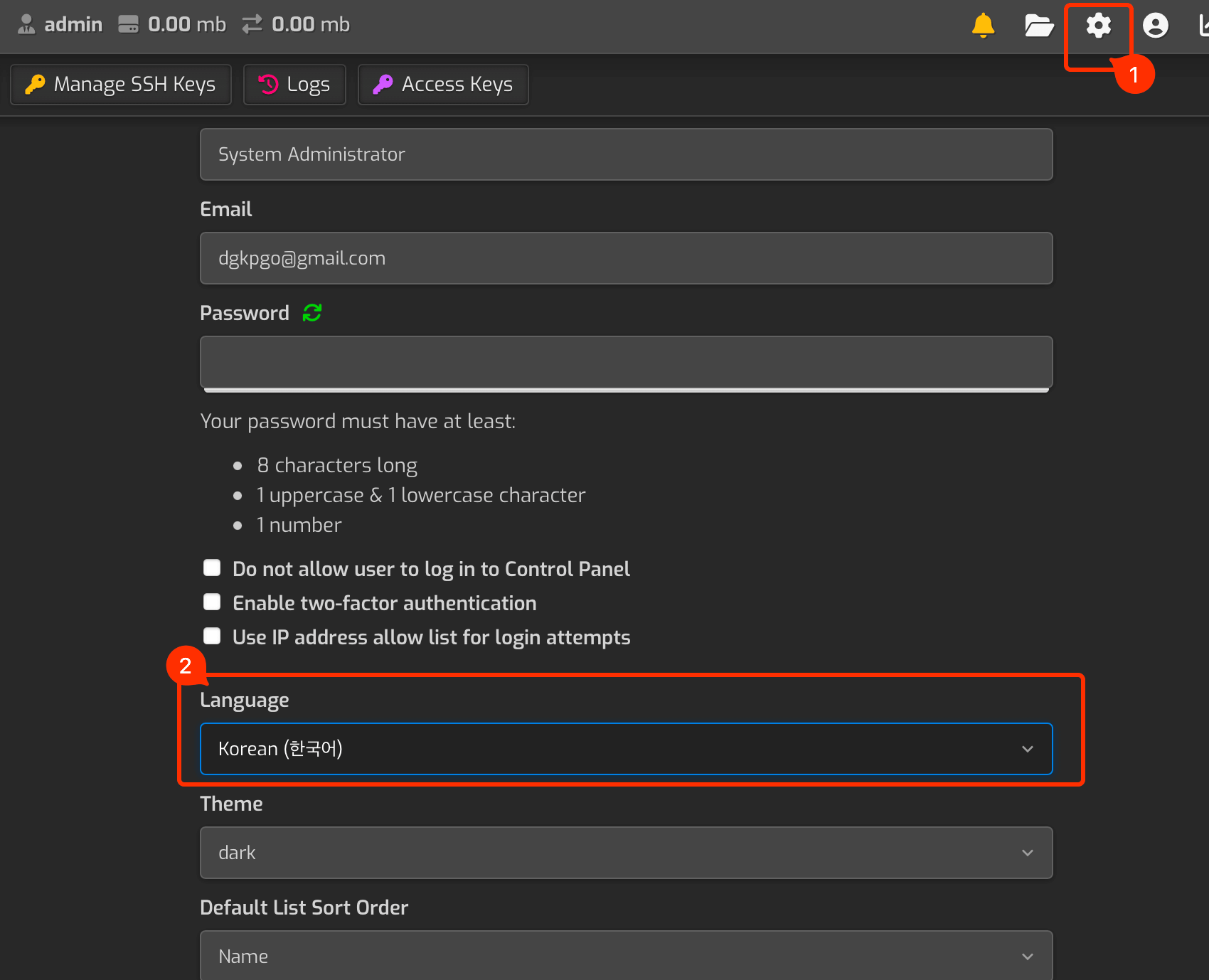Click the bandwidth transfer arrows icon
This screenshot has width=1209, height=980.
(252, 24)
